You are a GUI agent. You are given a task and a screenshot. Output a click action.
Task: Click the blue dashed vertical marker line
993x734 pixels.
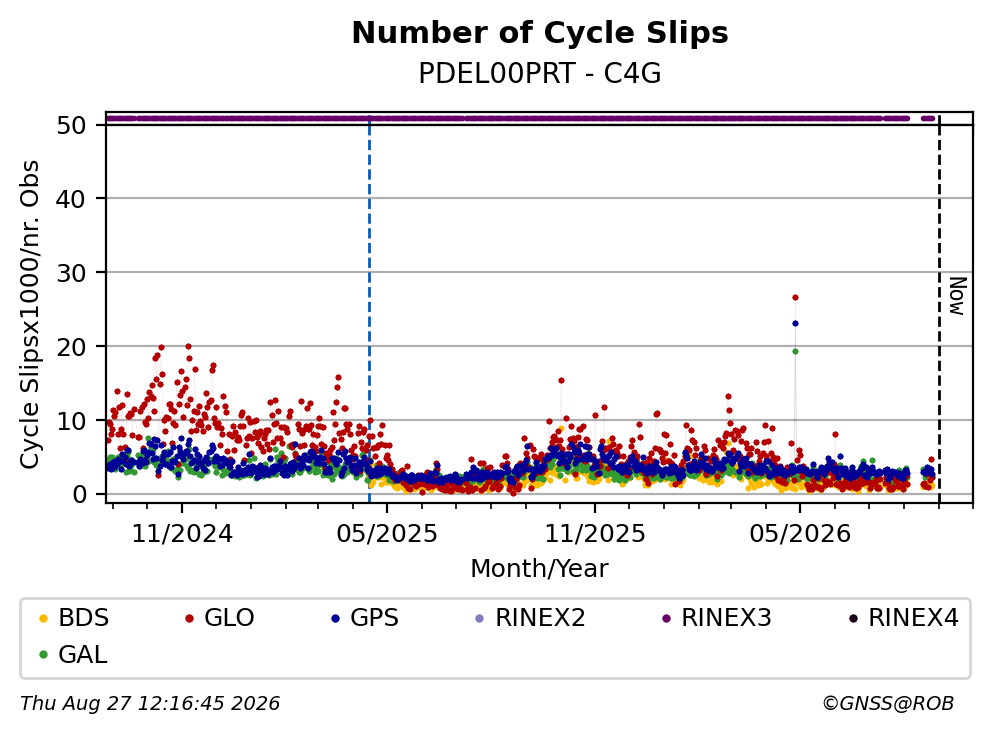pos(369,310)
